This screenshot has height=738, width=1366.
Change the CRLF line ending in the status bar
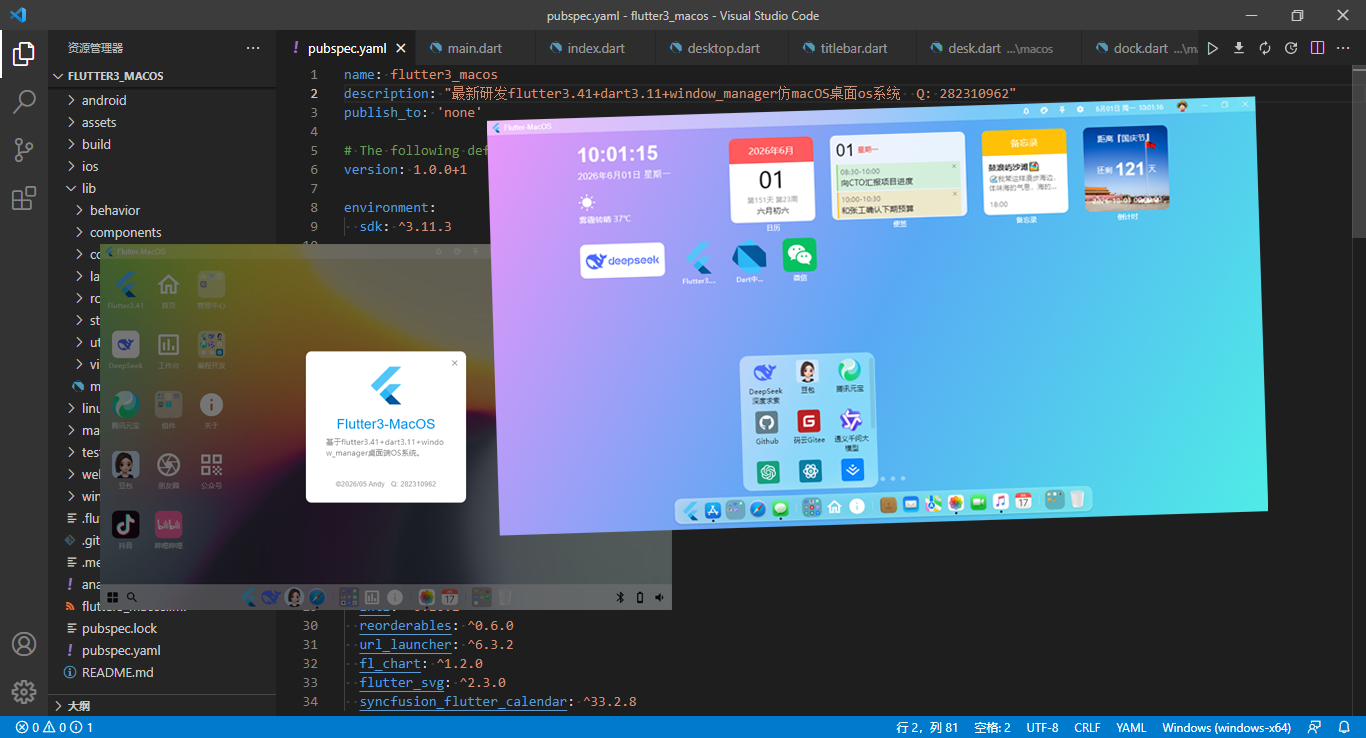coord(1087,727)
